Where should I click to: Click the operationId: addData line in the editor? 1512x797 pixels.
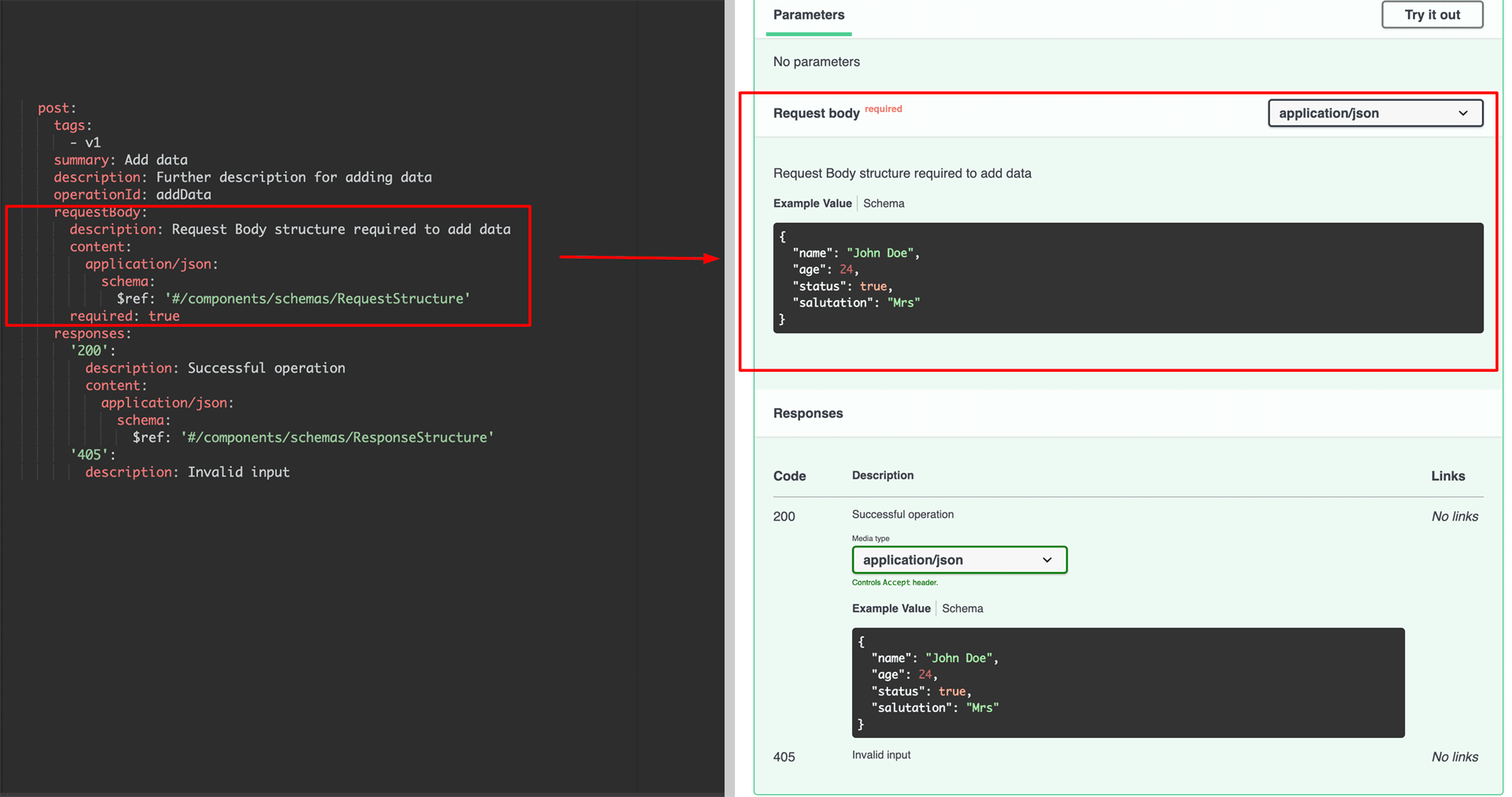coord(132,195)
